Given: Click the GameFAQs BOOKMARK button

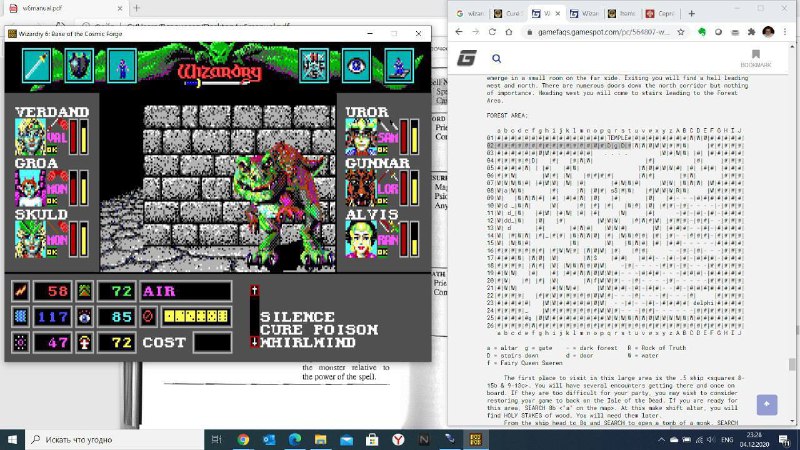Looking at the screenshot, I should coord(756,58).
